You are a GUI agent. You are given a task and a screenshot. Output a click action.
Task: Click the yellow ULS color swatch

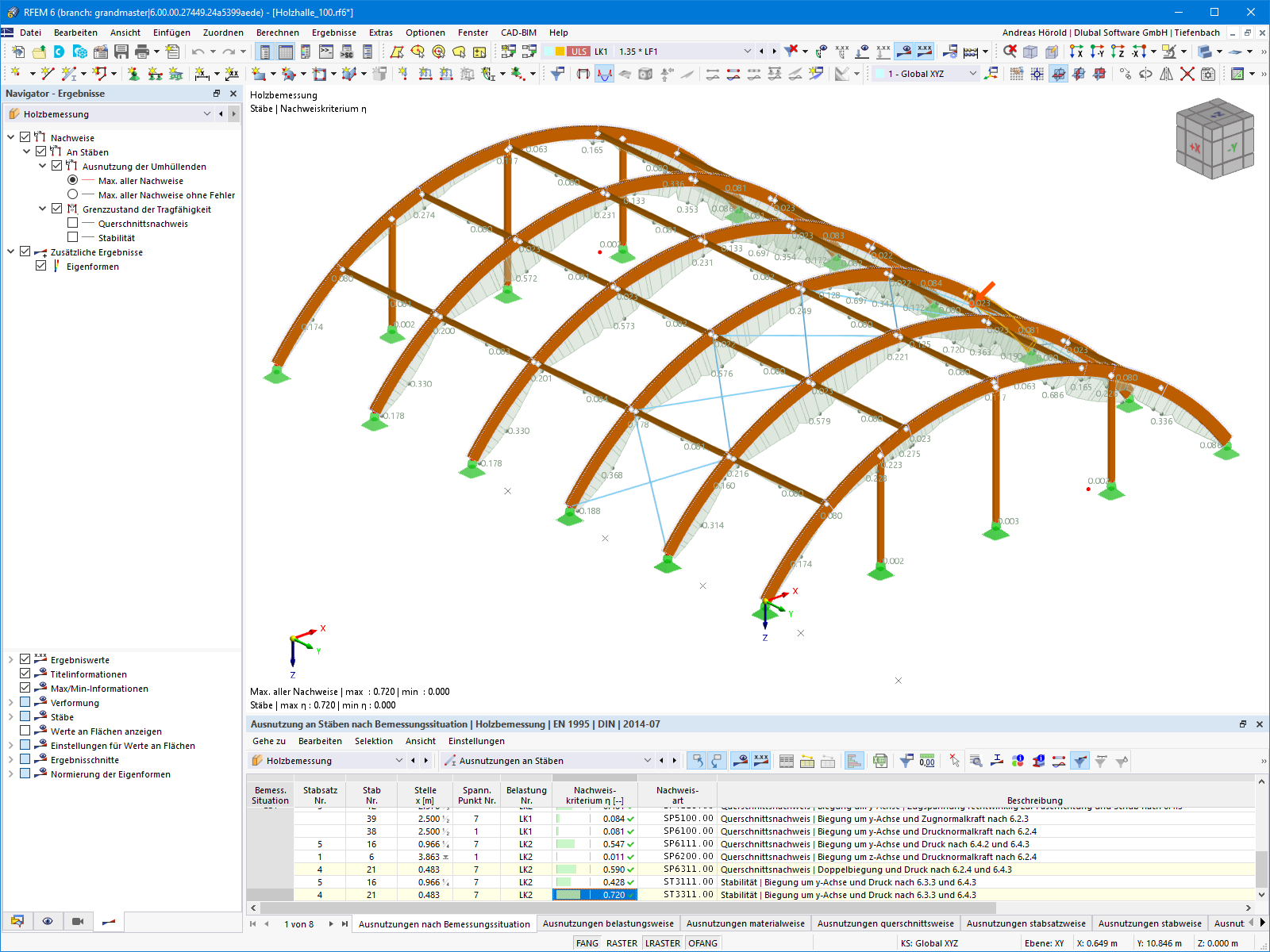[x=560, y=52]
